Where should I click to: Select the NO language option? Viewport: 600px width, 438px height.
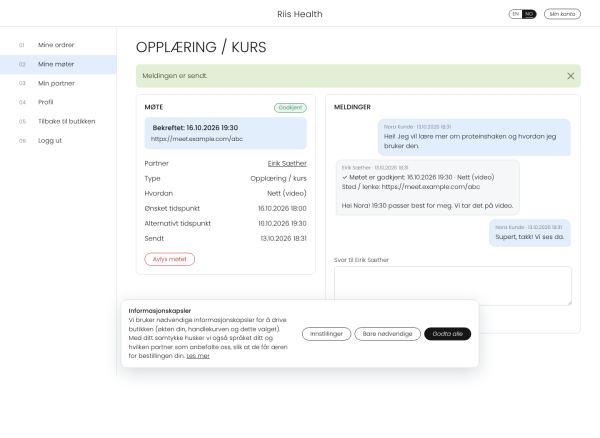pos(529,14)
